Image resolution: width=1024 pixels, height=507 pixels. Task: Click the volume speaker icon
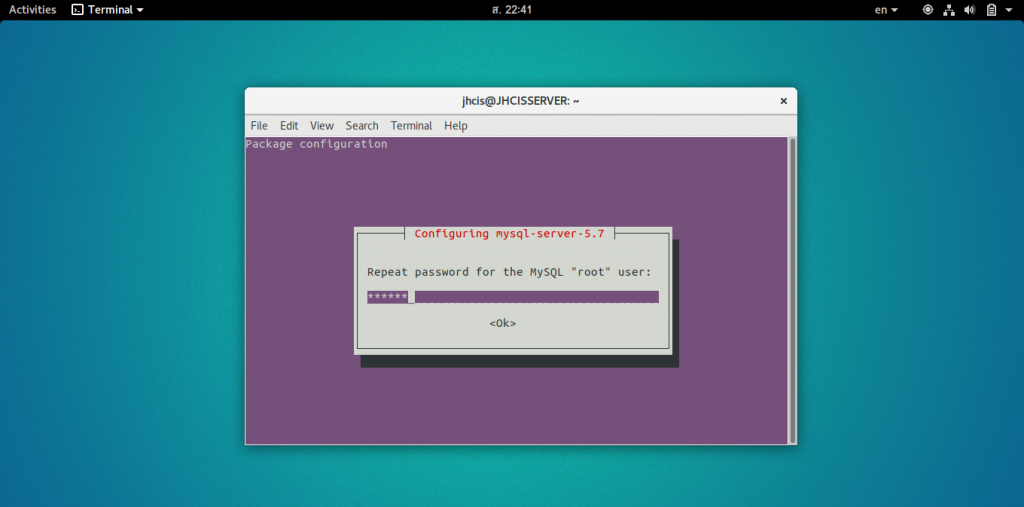[x=970, y=10]
